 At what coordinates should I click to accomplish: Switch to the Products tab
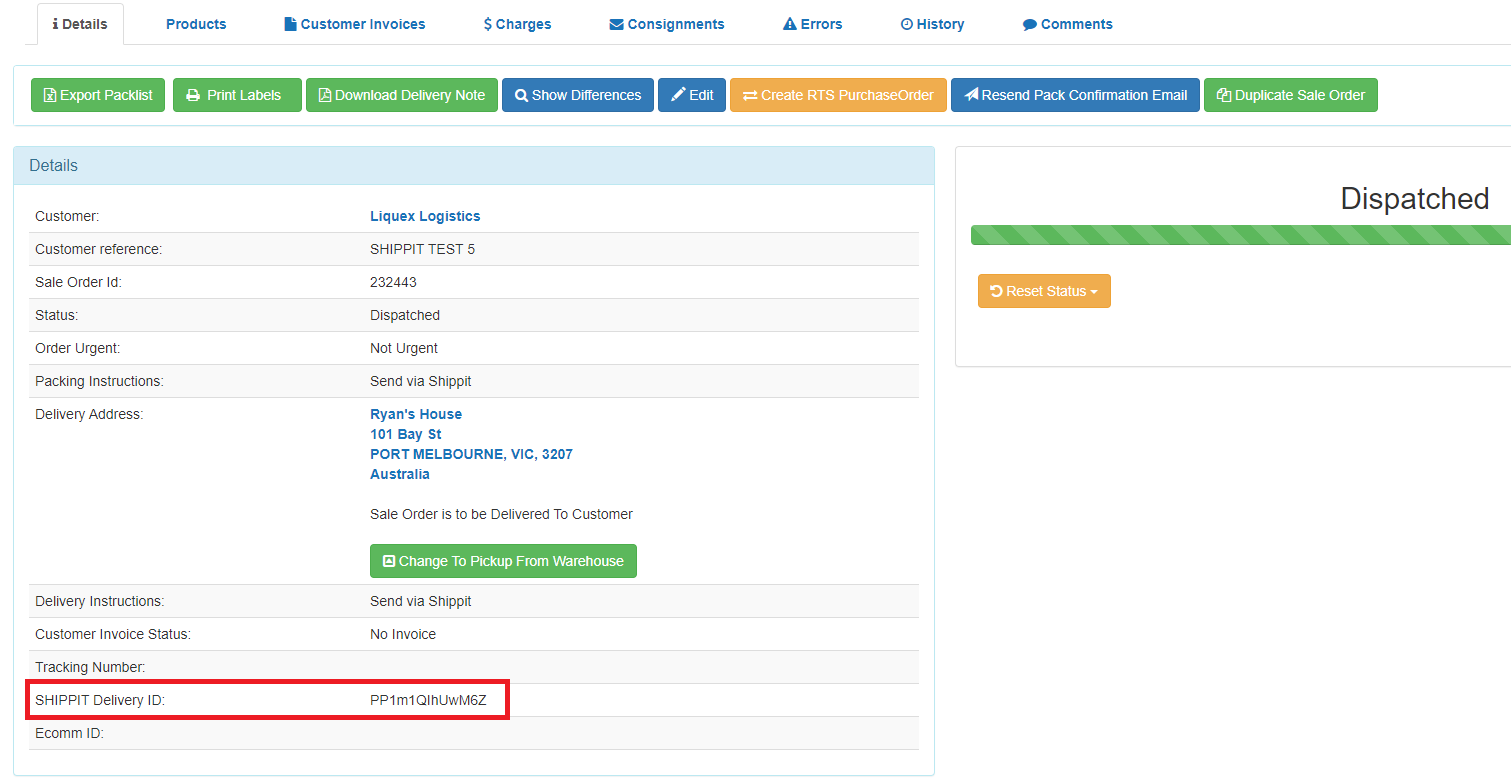pyautogui.click(x=196, y=24)
